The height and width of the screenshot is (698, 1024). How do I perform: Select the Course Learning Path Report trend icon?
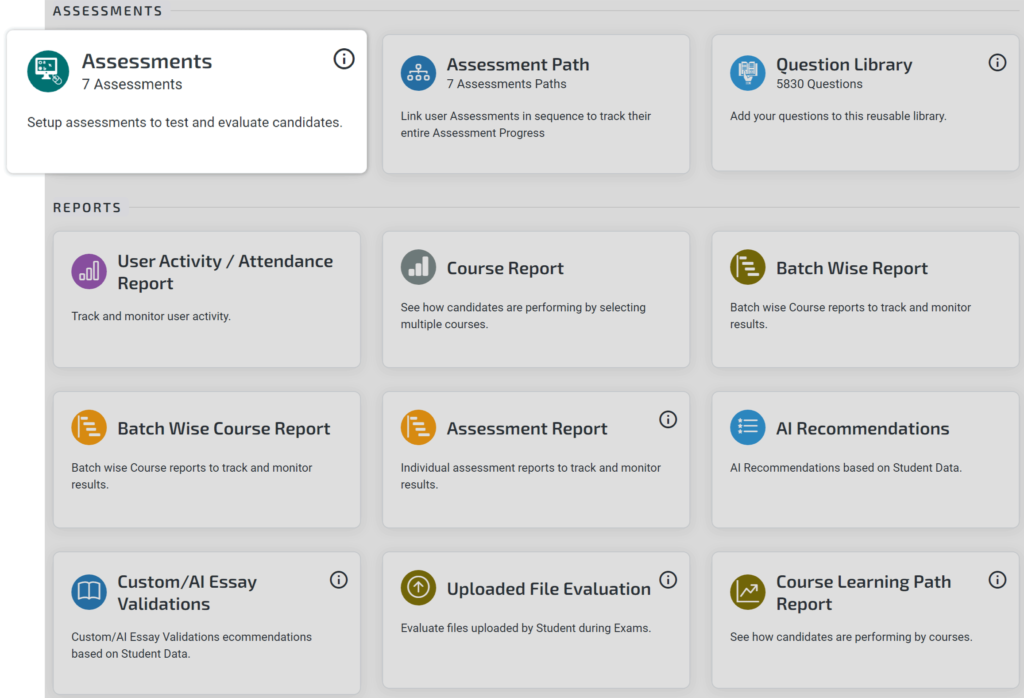click(747, 591)
